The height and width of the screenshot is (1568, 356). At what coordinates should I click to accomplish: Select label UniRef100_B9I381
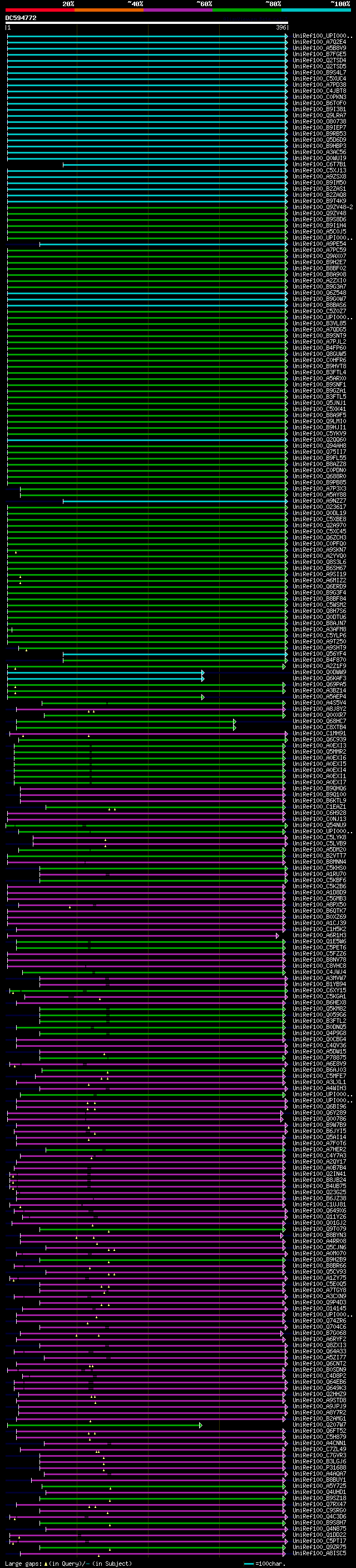click(319, 110)
